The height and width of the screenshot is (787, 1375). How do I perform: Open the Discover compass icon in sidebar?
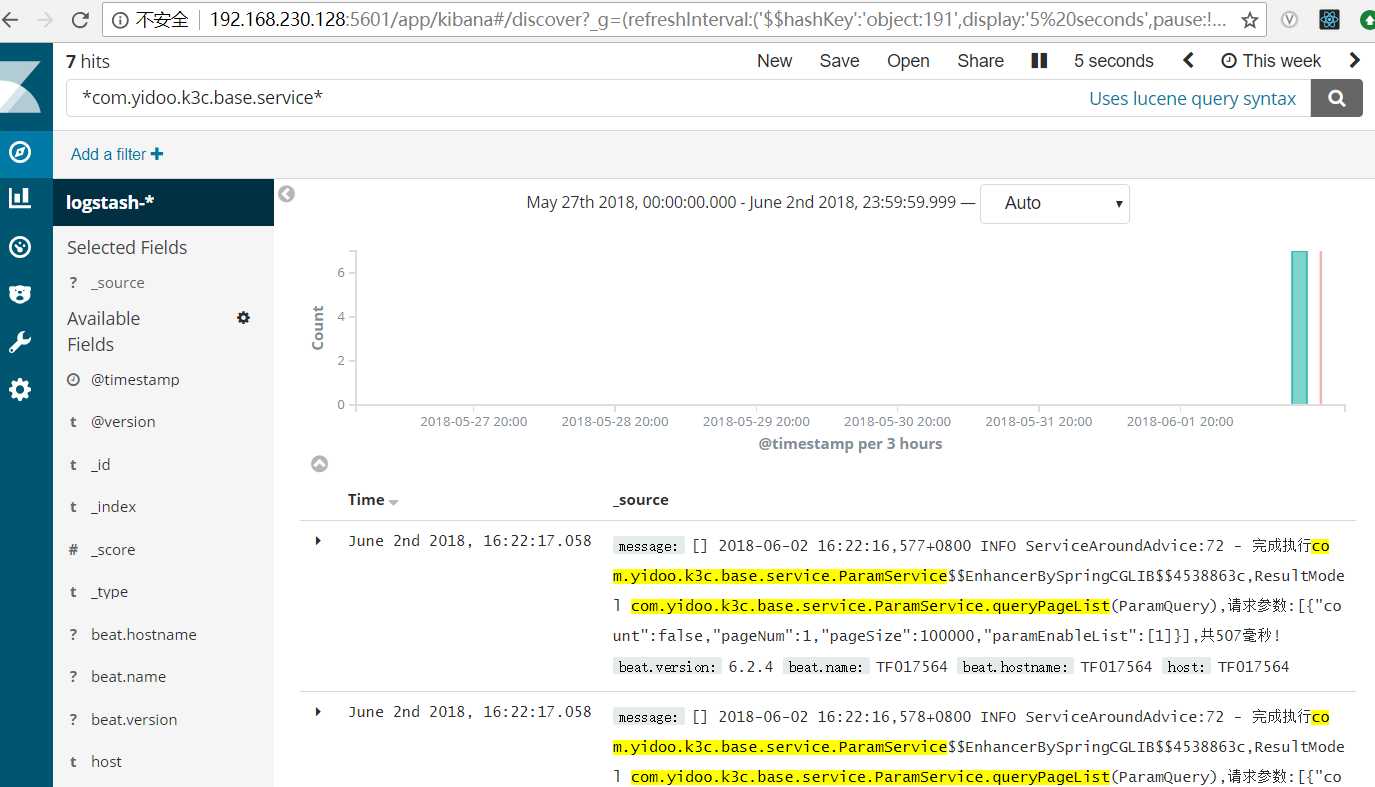[20, 152]
